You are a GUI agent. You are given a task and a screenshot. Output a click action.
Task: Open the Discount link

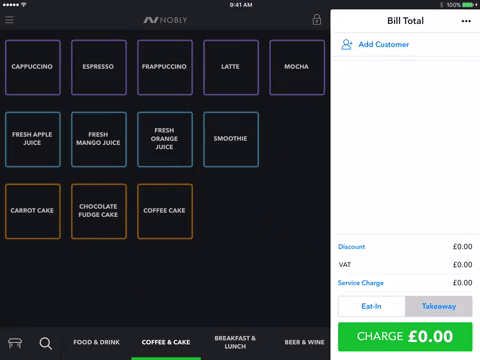coord(351,247)
